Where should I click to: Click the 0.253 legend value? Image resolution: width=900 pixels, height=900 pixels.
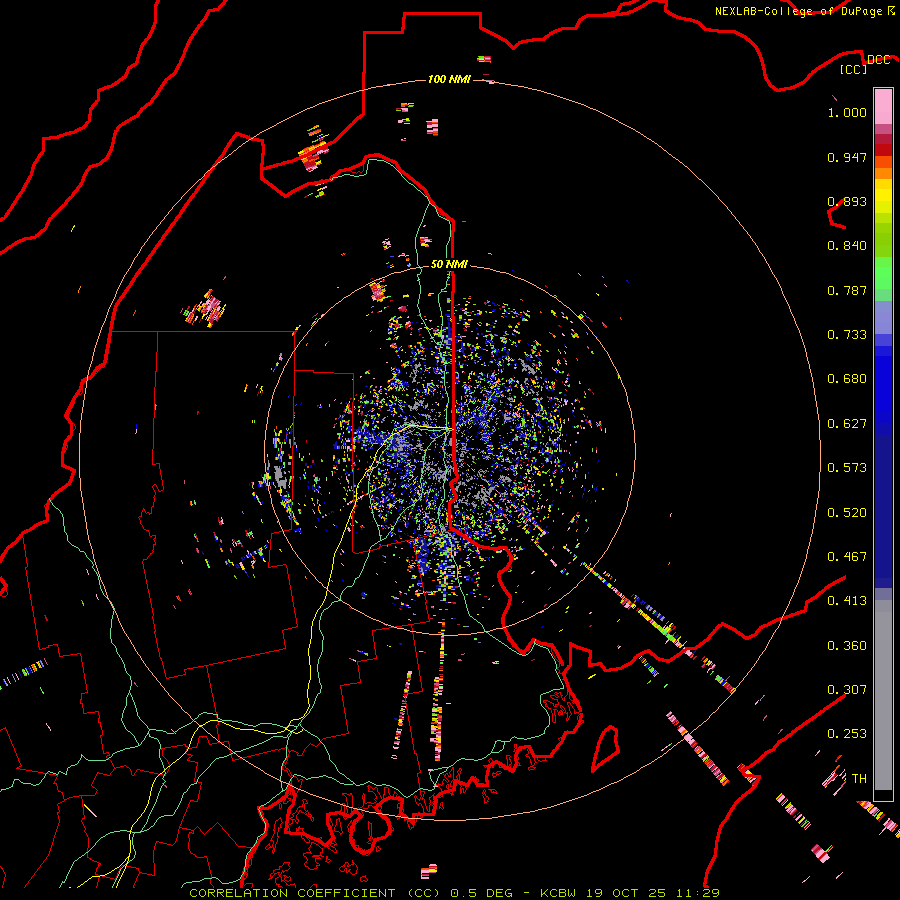pos(847,734)
